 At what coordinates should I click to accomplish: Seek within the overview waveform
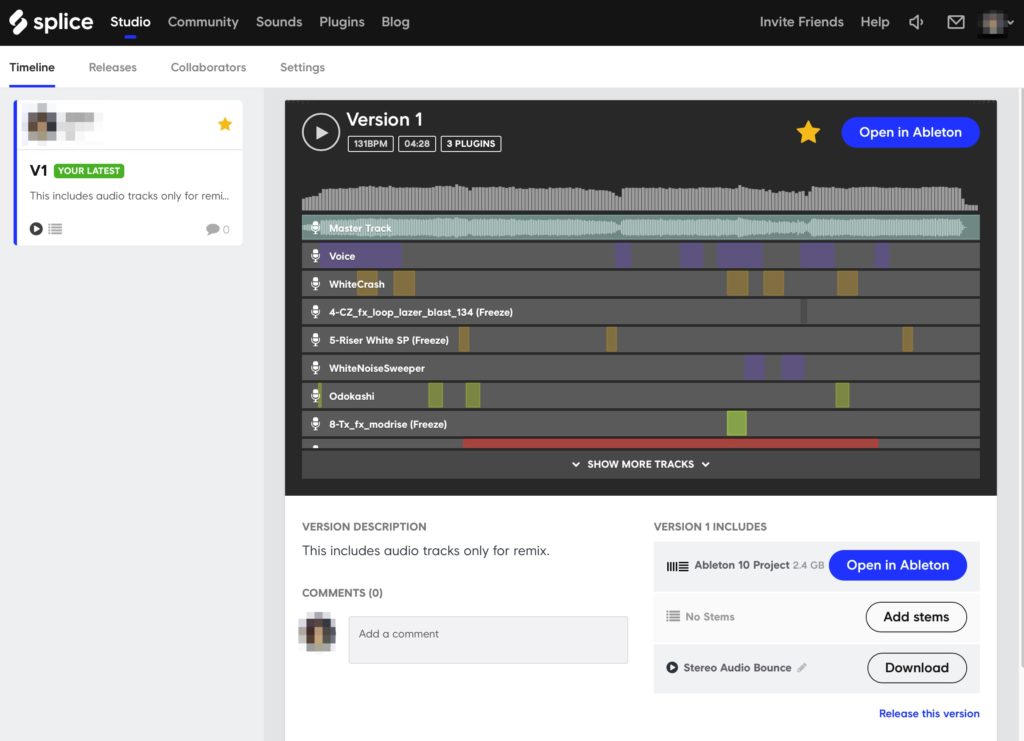640,197
